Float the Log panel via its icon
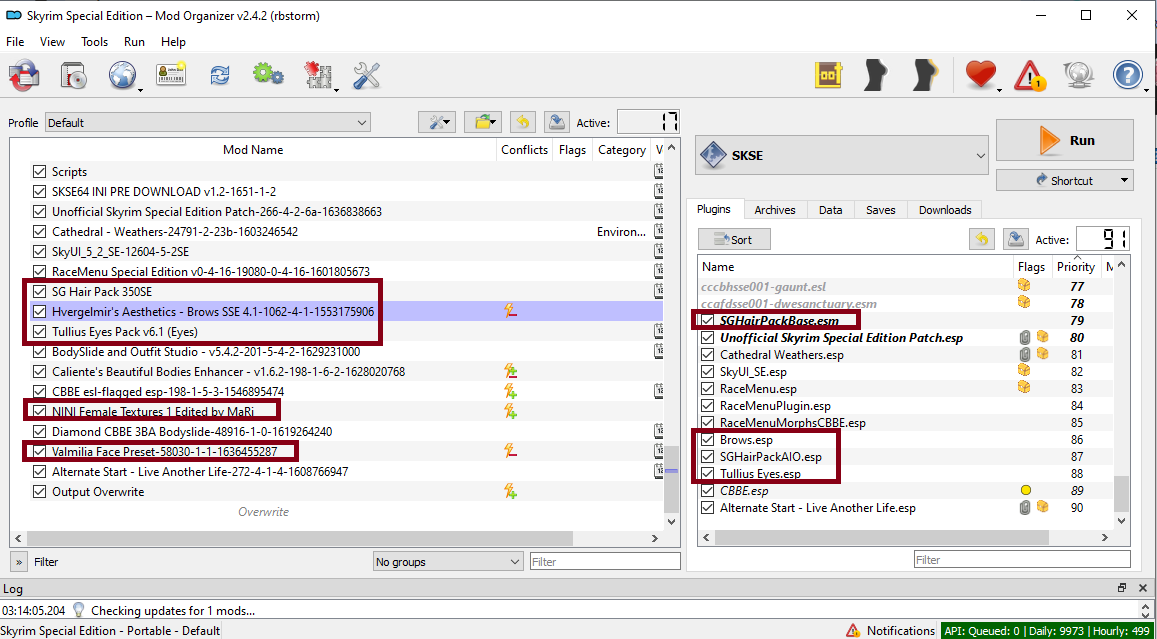The height and width of the screenshot is (639, 1157). point(1122,588)
